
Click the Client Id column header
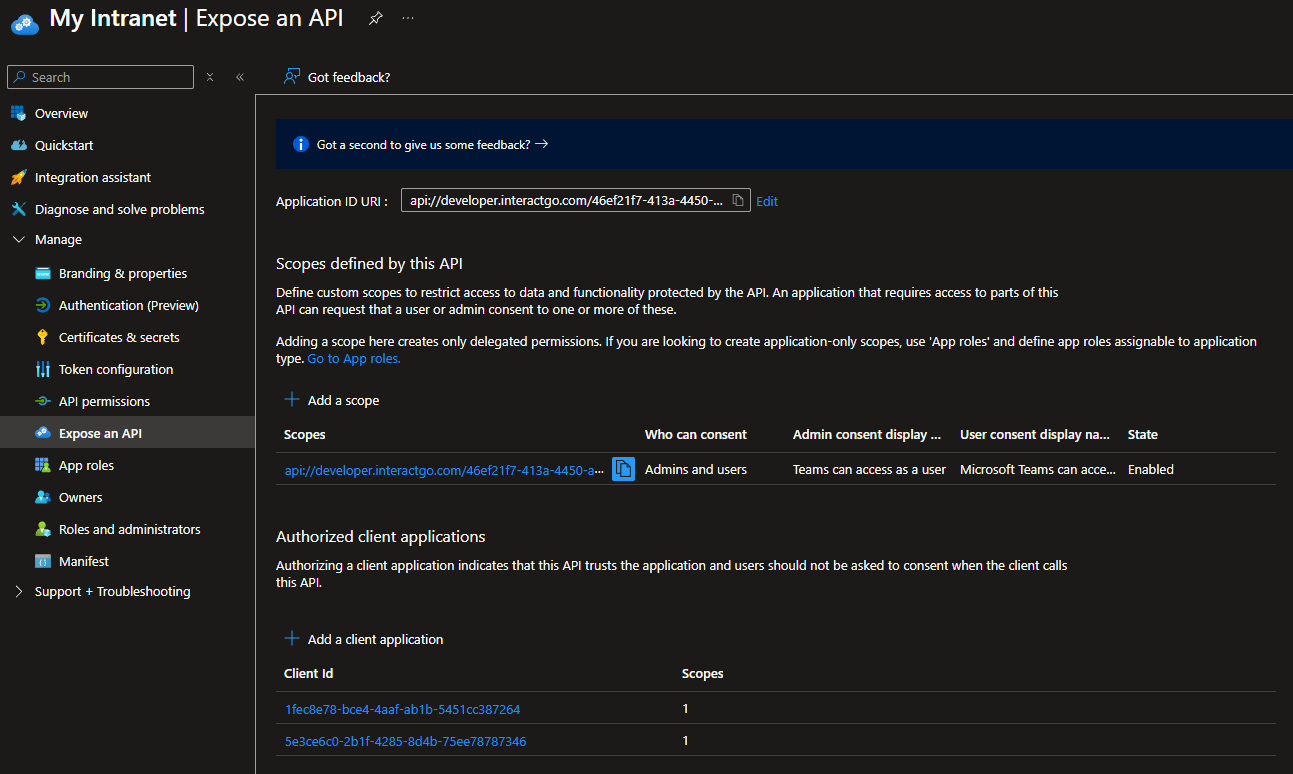(x=309, y=673)
